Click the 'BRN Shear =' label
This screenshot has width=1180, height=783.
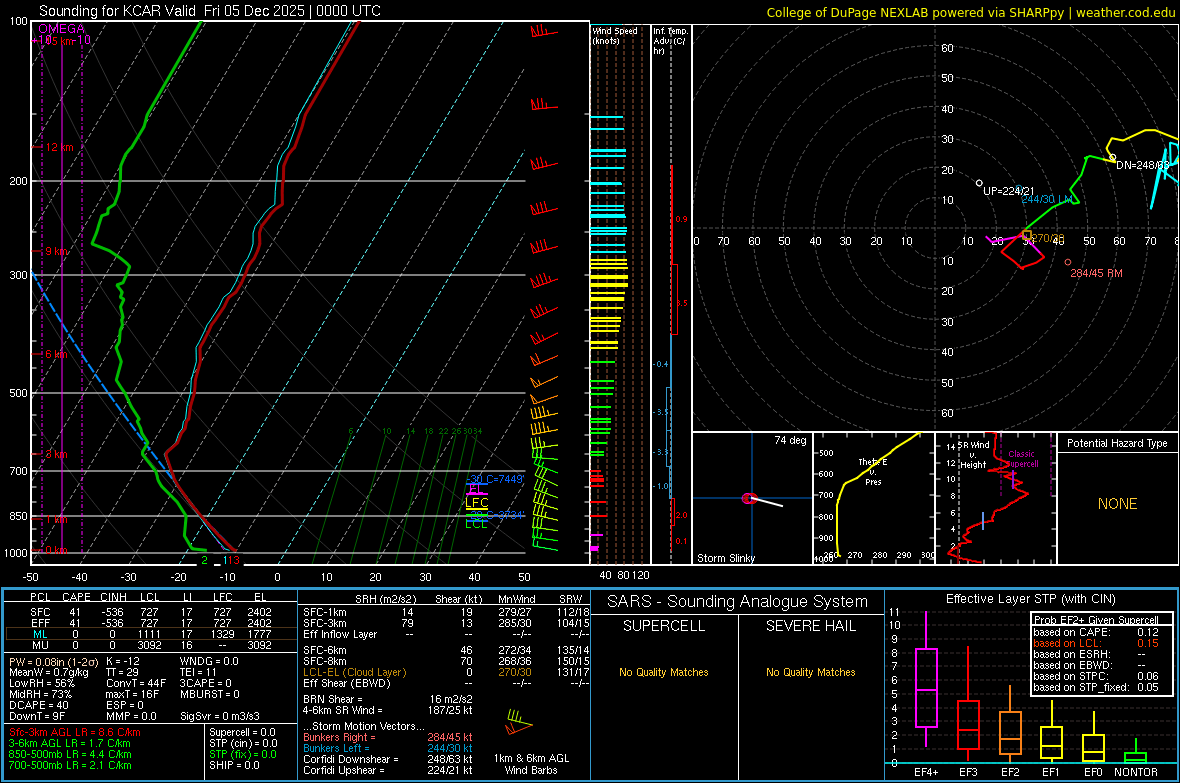tap(333, 699)
